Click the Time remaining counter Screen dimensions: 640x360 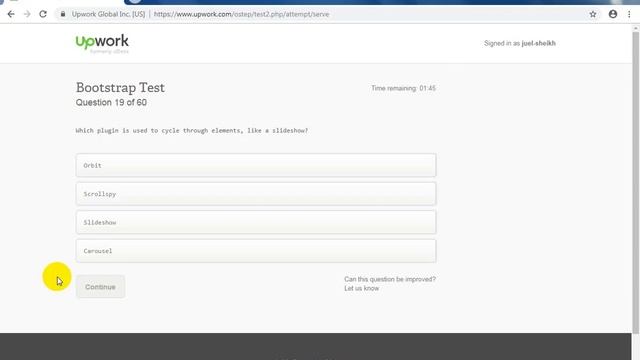click(x=403, y=88)
